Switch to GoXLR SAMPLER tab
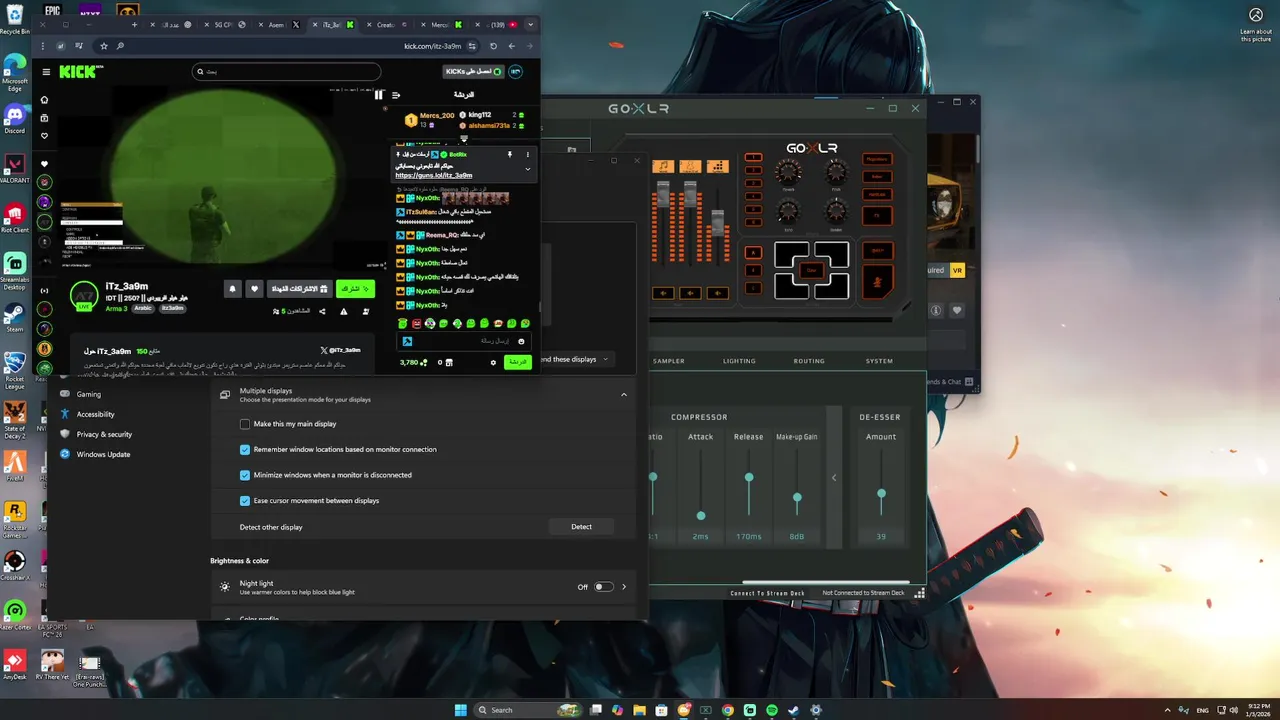Viewport: 1280px width, 720px height. (669, 361)
